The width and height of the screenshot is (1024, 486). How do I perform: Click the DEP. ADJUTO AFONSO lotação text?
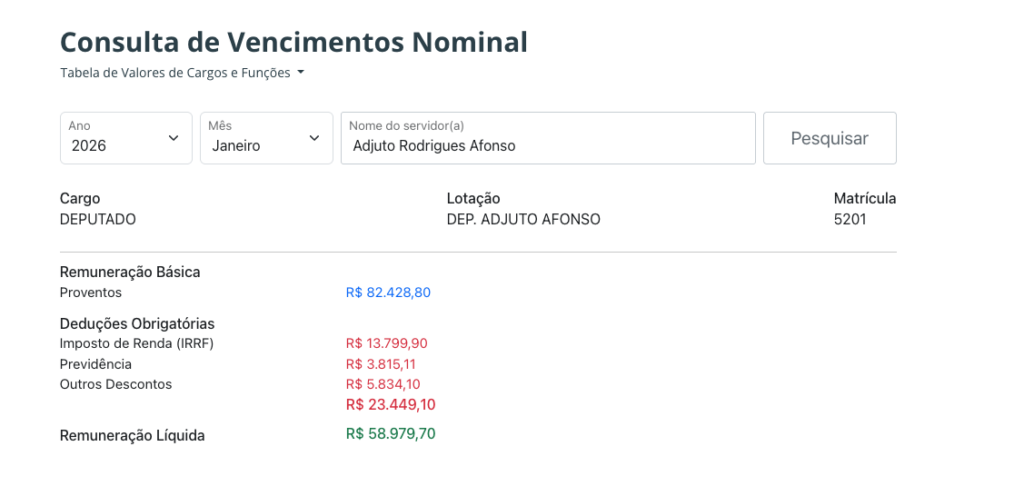[523, 219]
